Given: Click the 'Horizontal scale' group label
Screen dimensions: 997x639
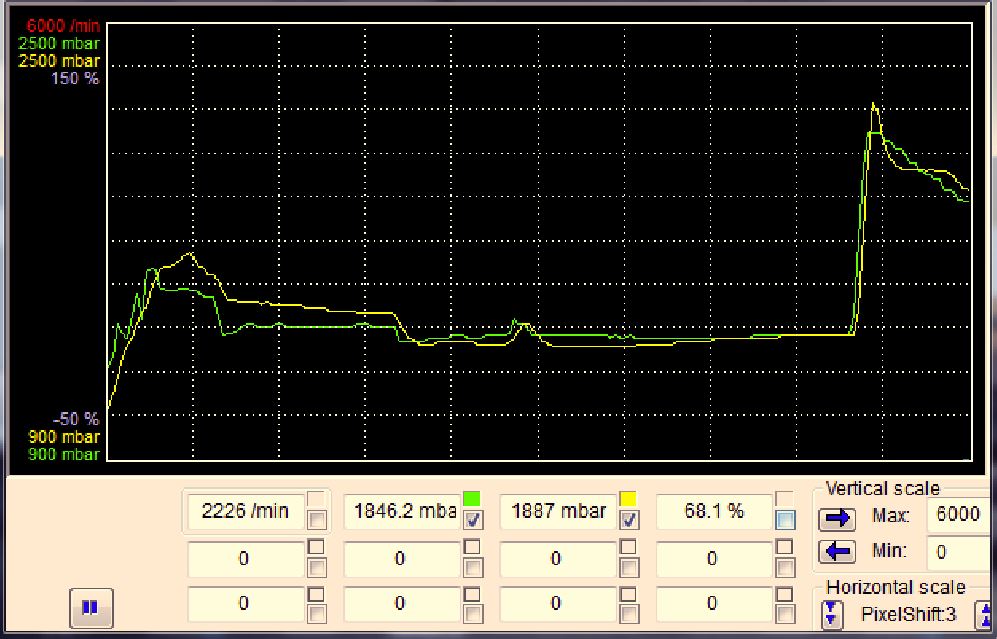Looking at the screenshot, I should (x=895, y=586).
